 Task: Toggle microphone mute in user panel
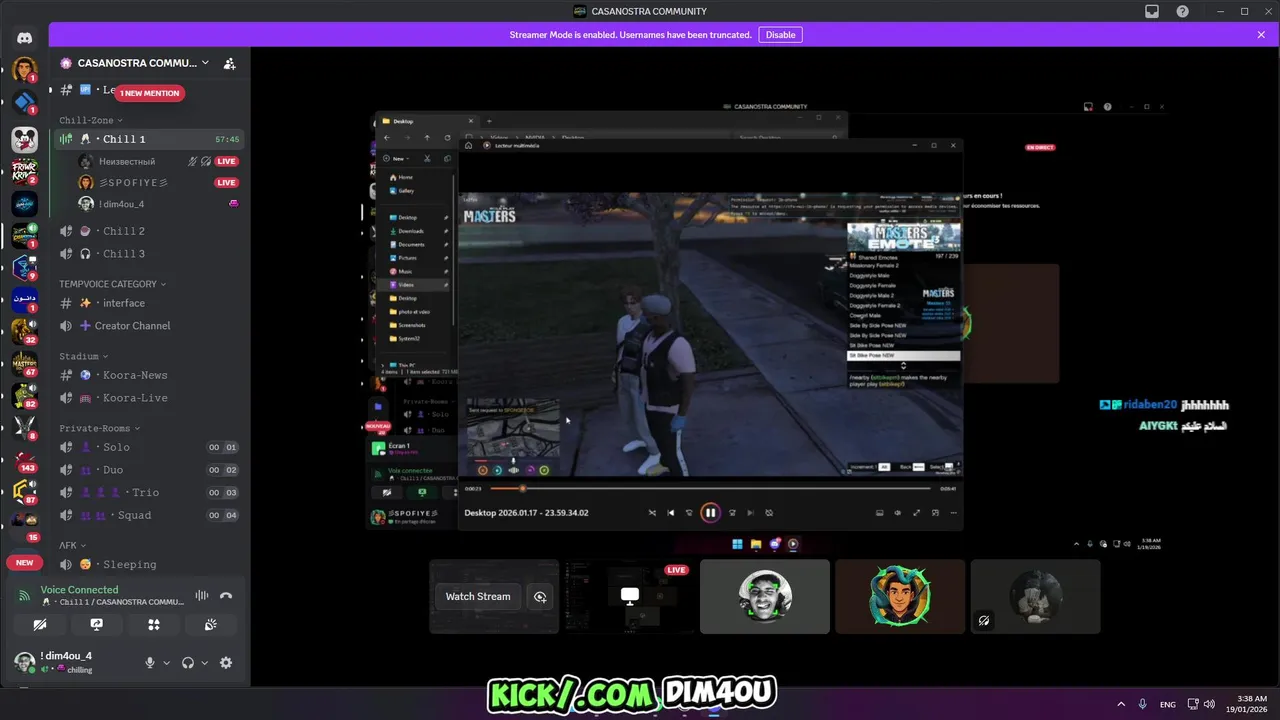[x=150, y=662]
